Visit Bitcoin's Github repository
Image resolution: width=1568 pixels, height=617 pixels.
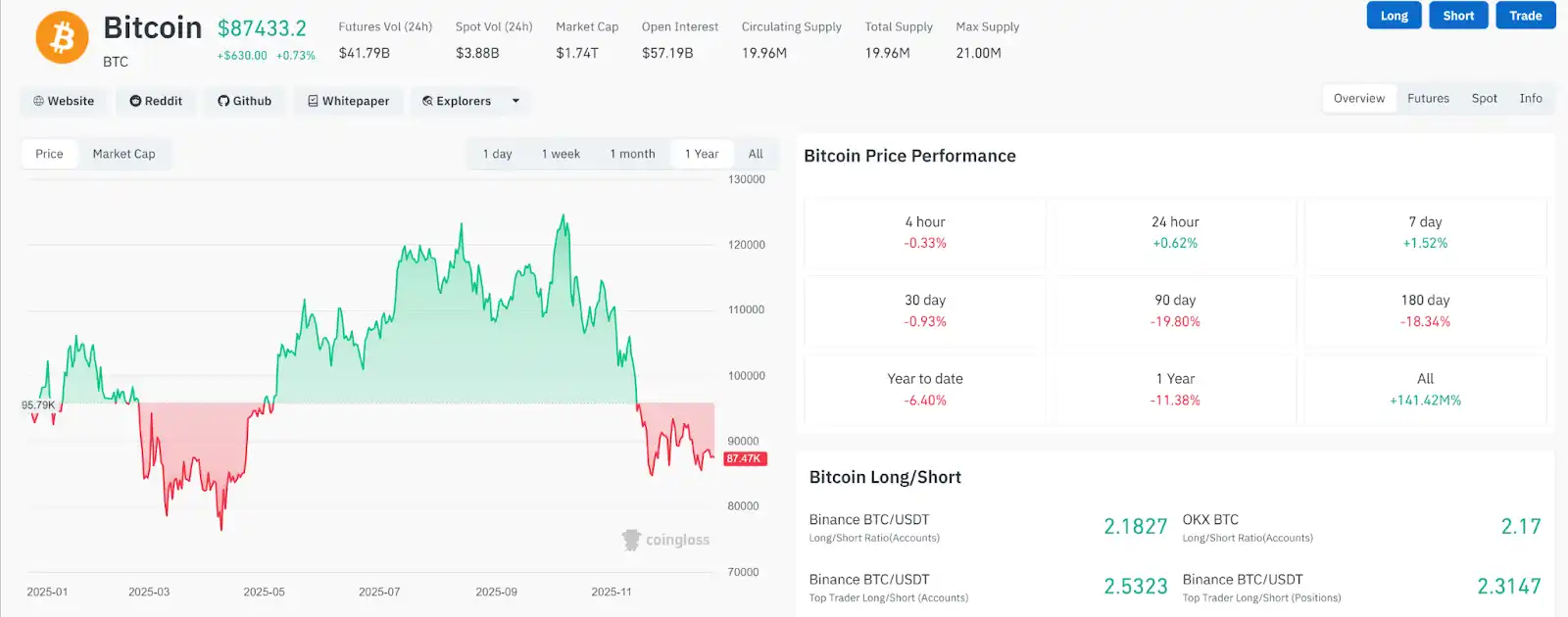(x=244, y=101)
